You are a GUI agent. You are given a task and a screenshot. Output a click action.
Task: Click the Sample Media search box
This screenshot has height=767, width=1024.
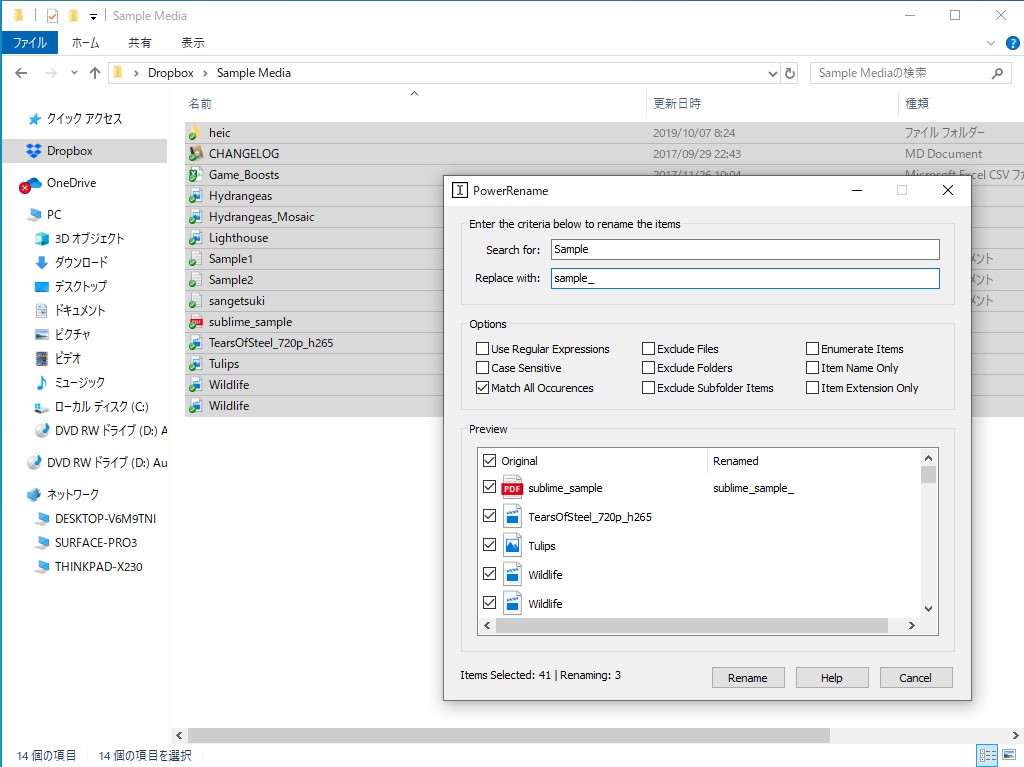[x=910, y=73]
